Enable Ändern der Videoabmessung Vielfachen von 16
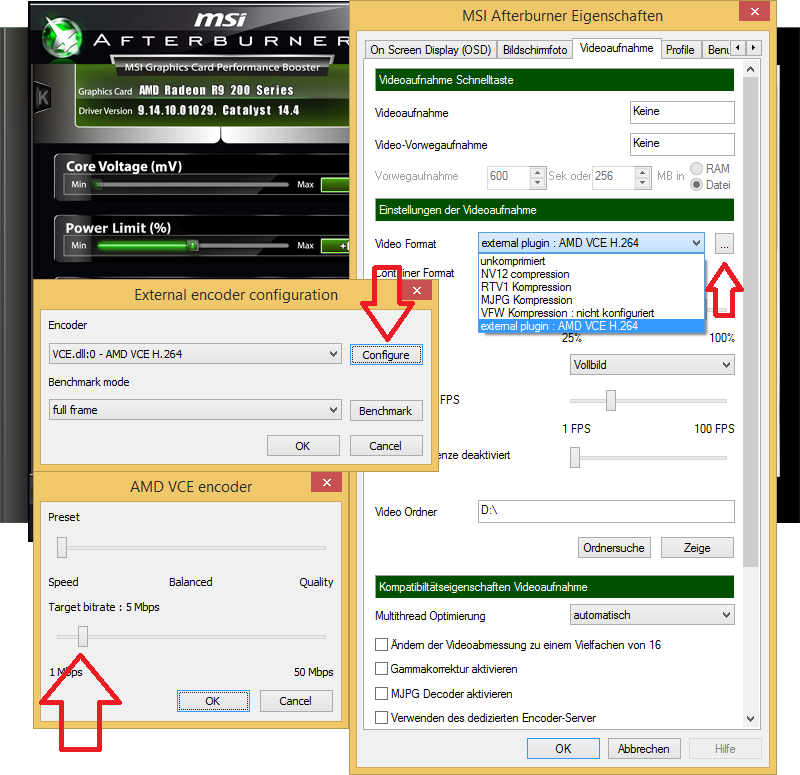The image size is (800, 775). point(381,645)
